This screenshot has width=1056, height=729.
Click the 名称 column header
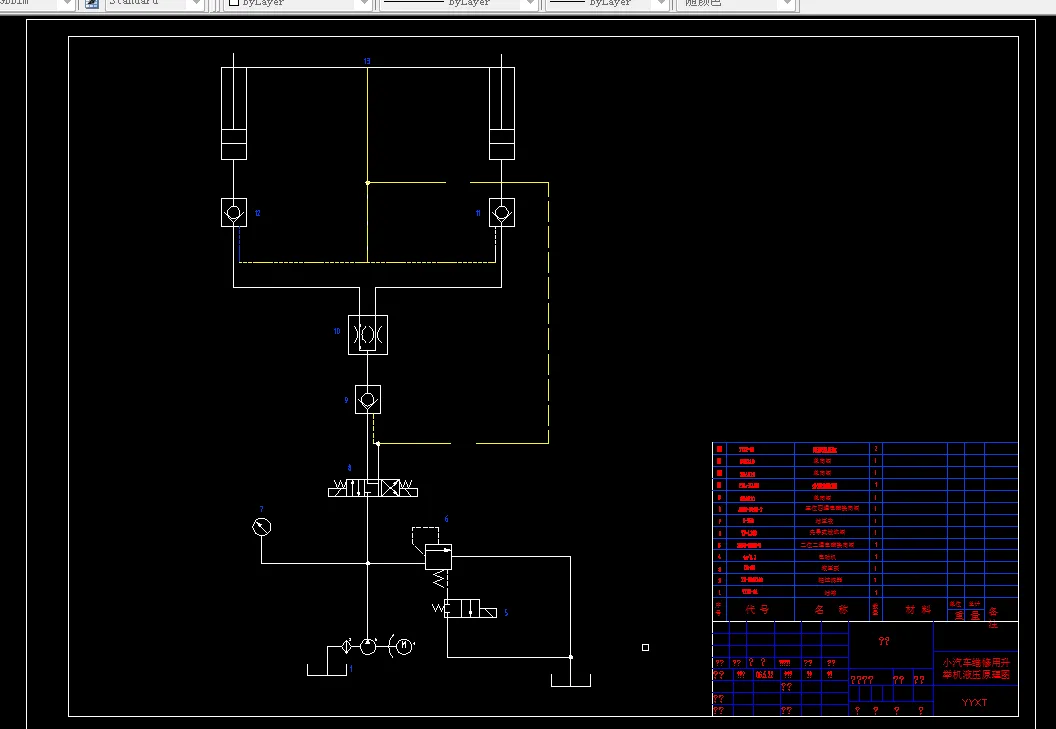[x=830, y=609]
